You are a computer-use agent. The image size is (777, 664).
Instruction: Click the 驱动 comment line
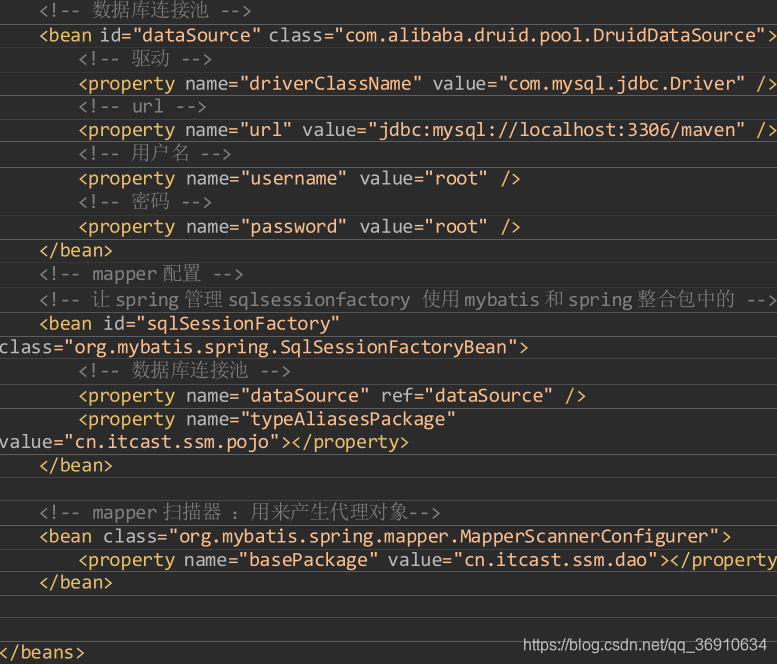click(145, 59)
